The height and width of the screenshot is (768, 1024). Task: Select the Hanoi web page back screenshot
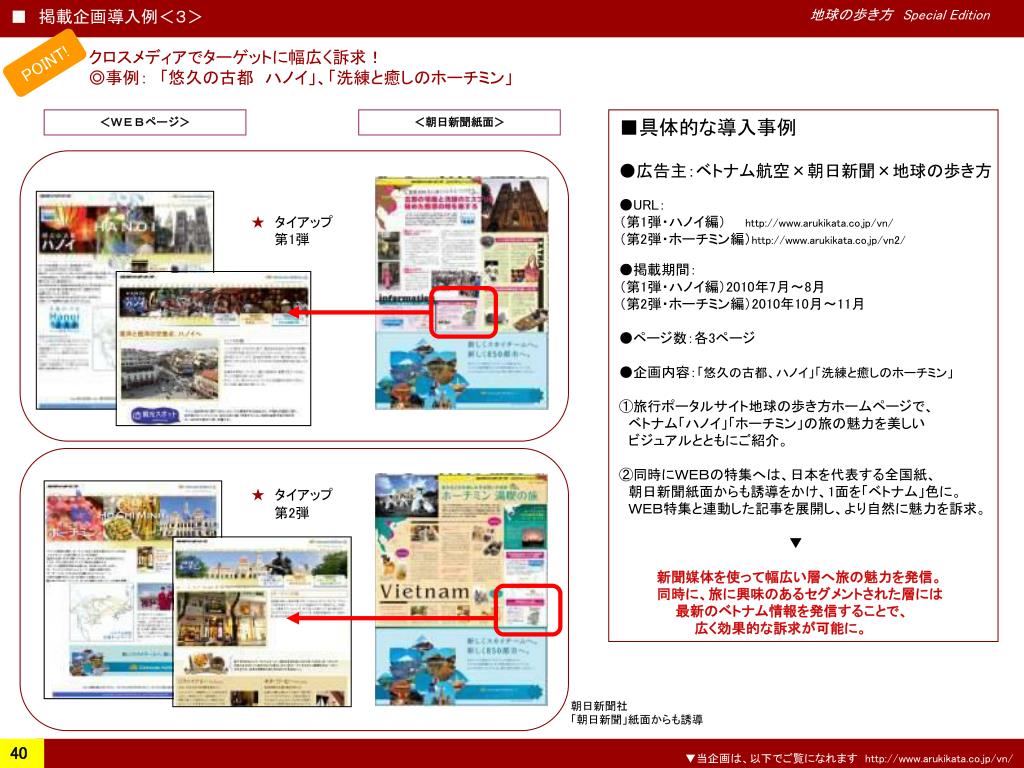(x=125, y=300)
